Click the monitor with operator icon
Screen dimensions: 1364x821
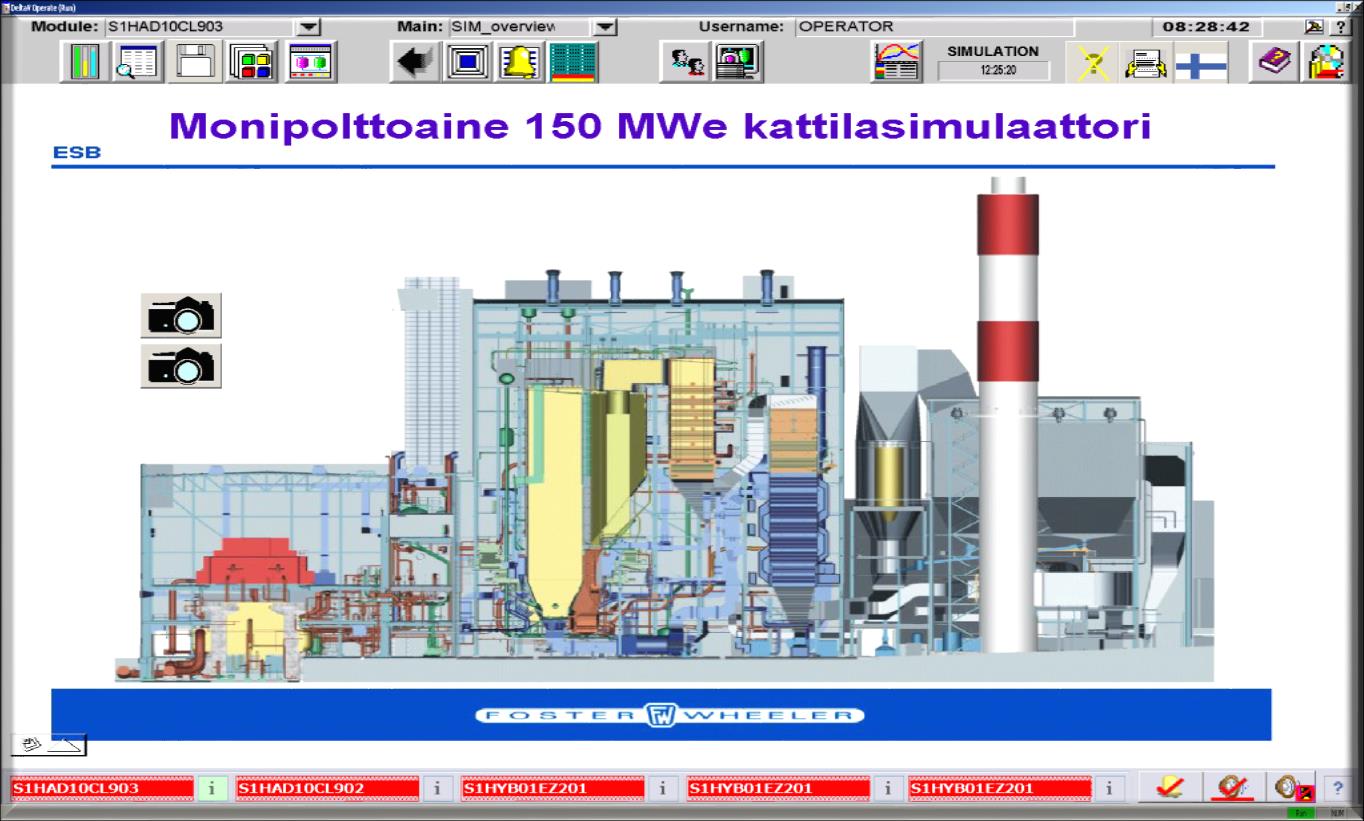737,62
